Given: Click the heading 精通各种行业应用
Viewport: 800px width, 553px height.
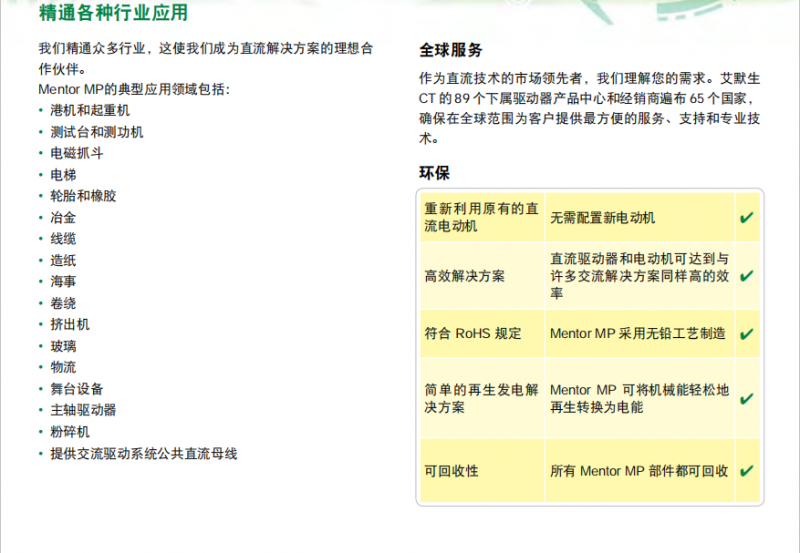Looking at the screenshot, I should point(113,12).
